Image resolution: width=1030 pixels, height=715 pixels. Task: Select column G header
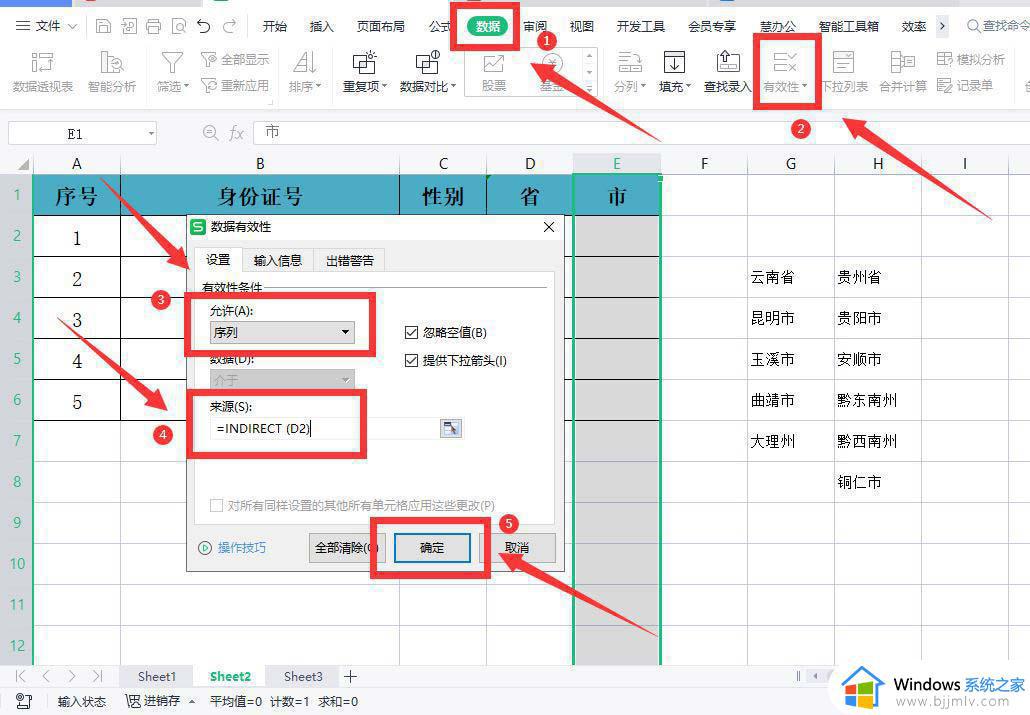791,164
